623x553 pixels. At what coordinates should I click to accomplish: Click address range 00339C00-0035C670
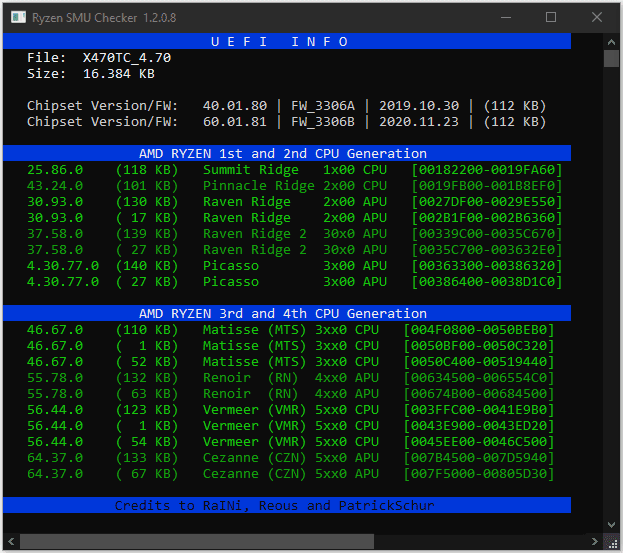(487, 234)
